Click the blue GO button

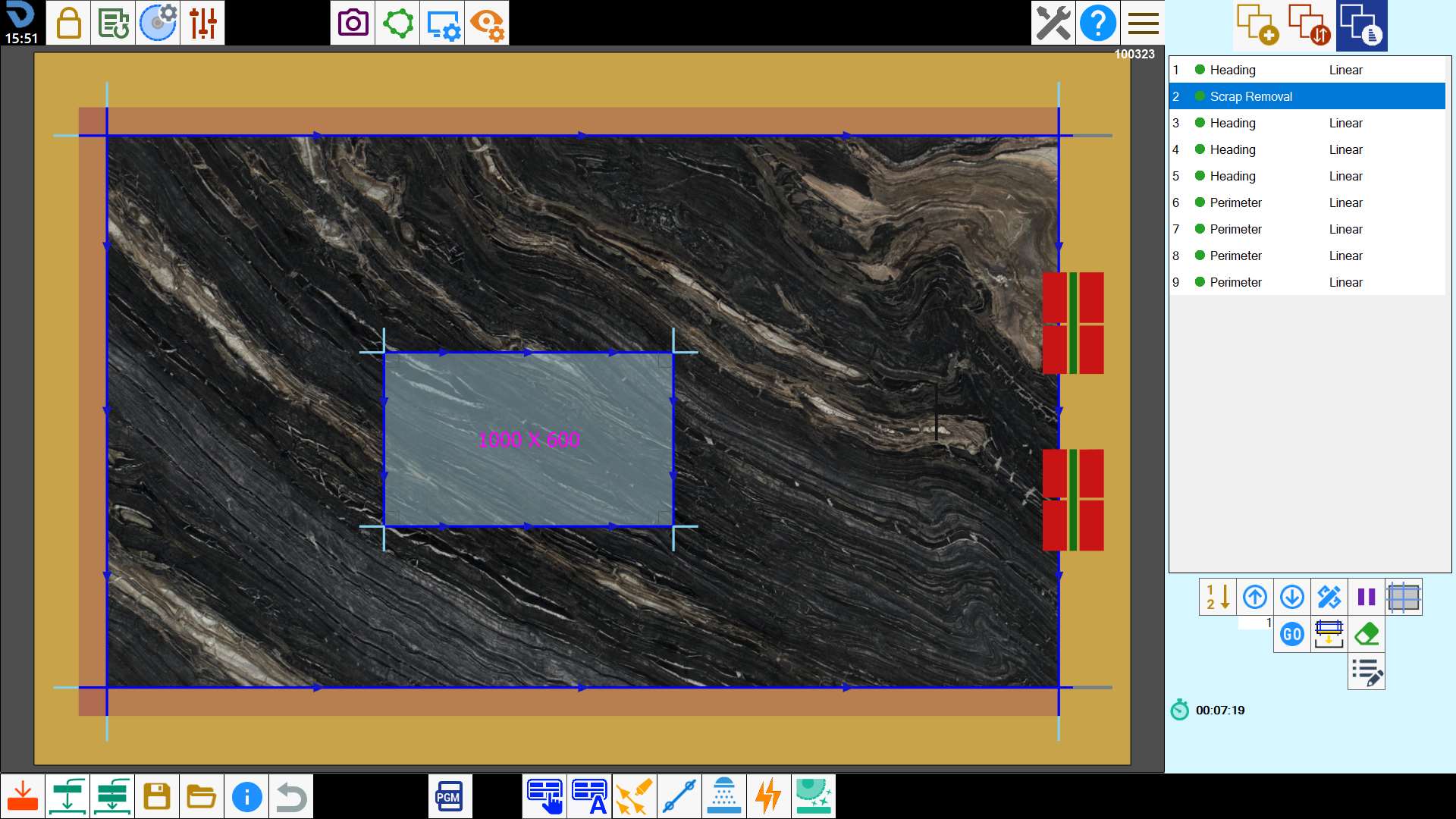point(1292,634)
